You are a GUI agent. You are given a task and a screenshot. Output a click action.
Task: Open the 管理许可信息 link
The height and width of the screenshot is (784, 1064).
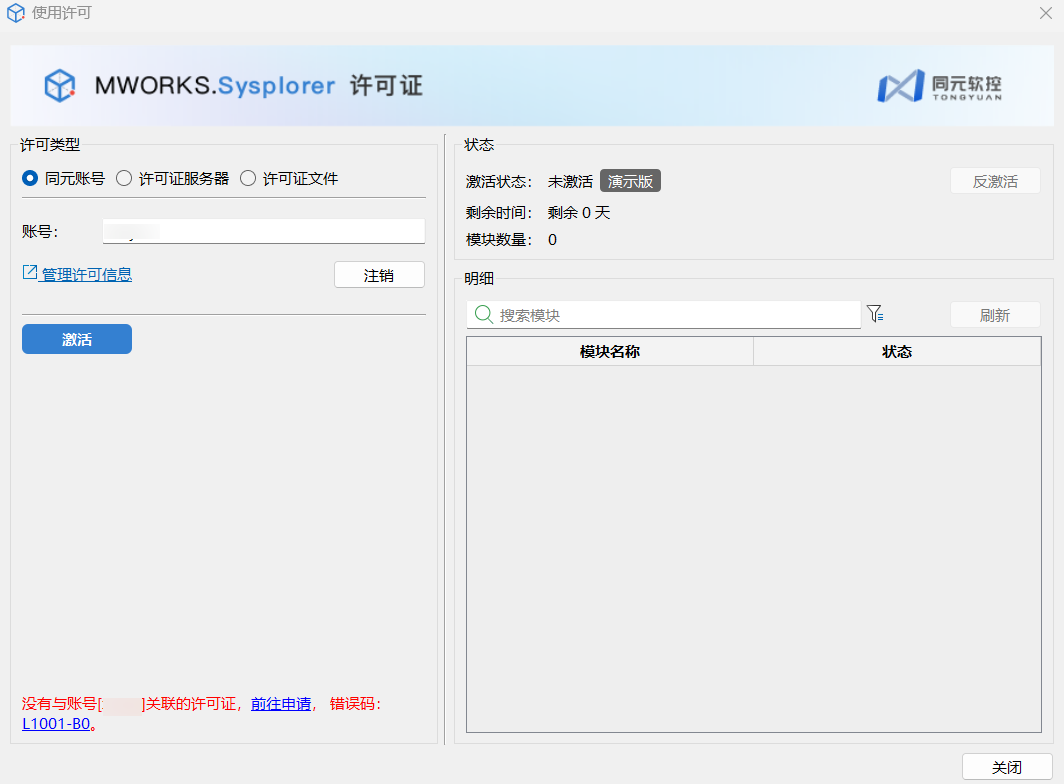coord(86,275)
